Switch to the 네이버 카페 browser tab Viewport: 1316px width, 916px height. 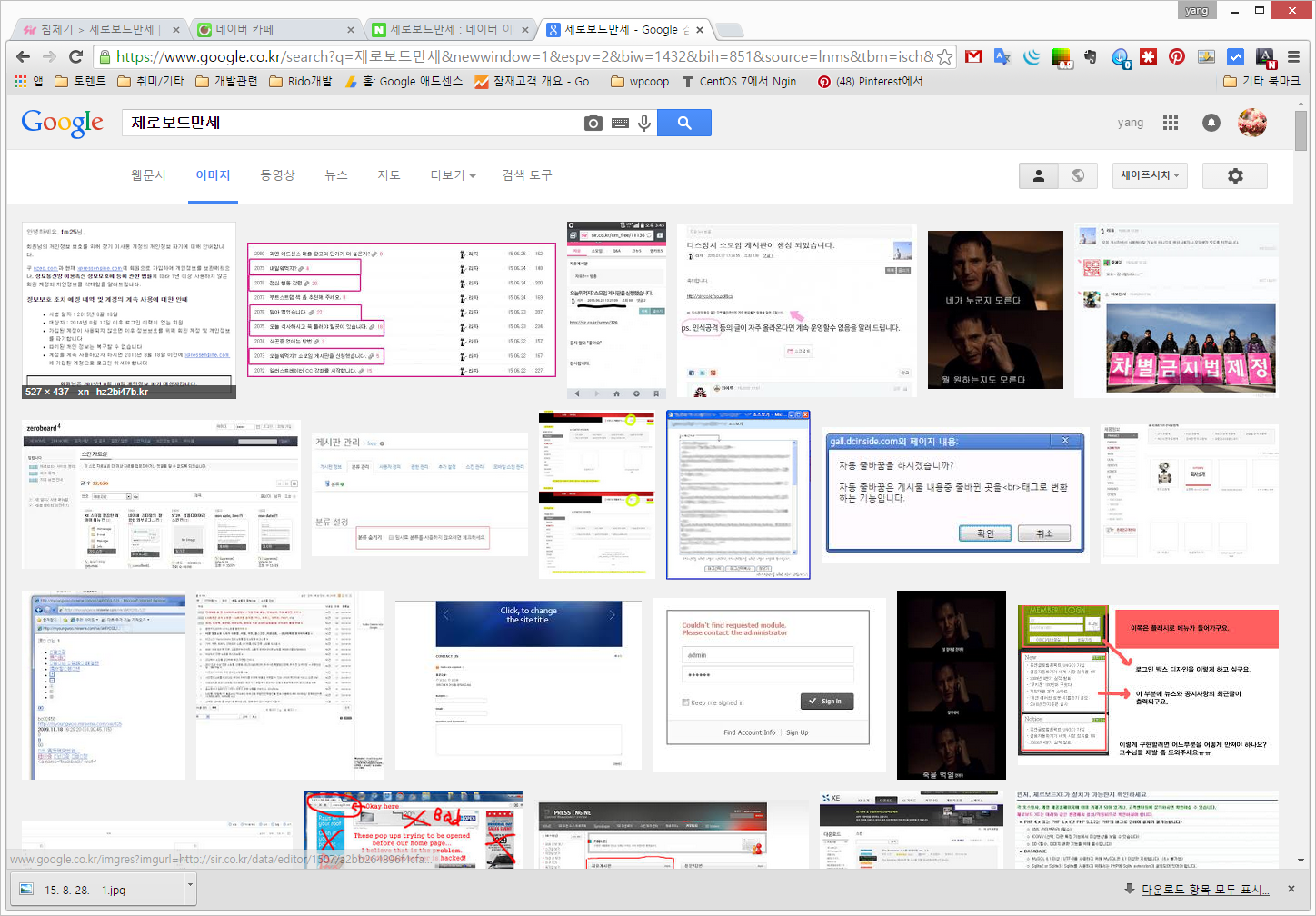pos(275,29)
